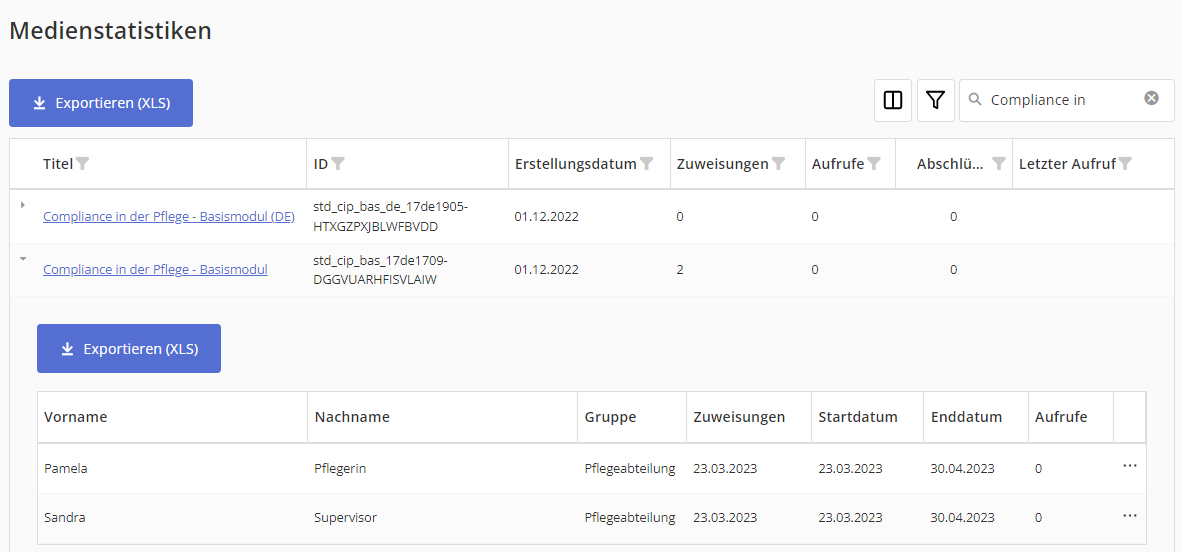Open Compliance in der Pflege - Basismodul (DE) link
The image size is (1182, 552).
(168, 216)
